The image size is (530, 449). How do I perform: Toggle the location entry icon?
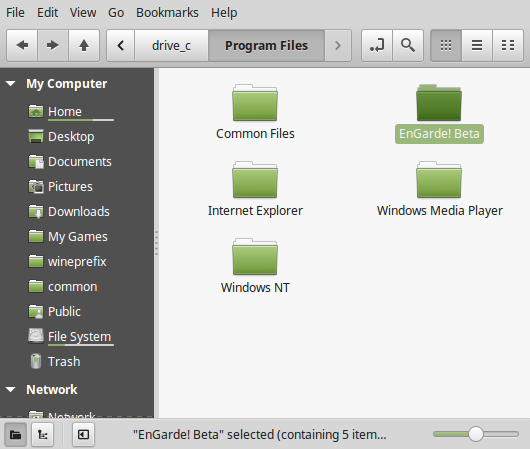point(377,45)
